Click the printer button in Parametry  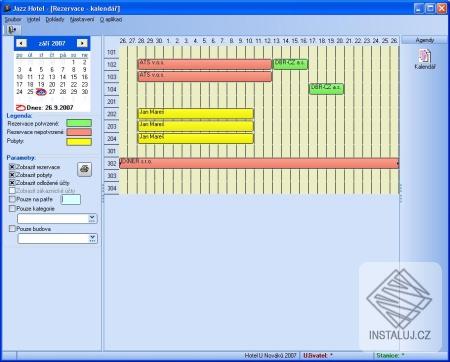pyautogui.click(x=85, y=169)
